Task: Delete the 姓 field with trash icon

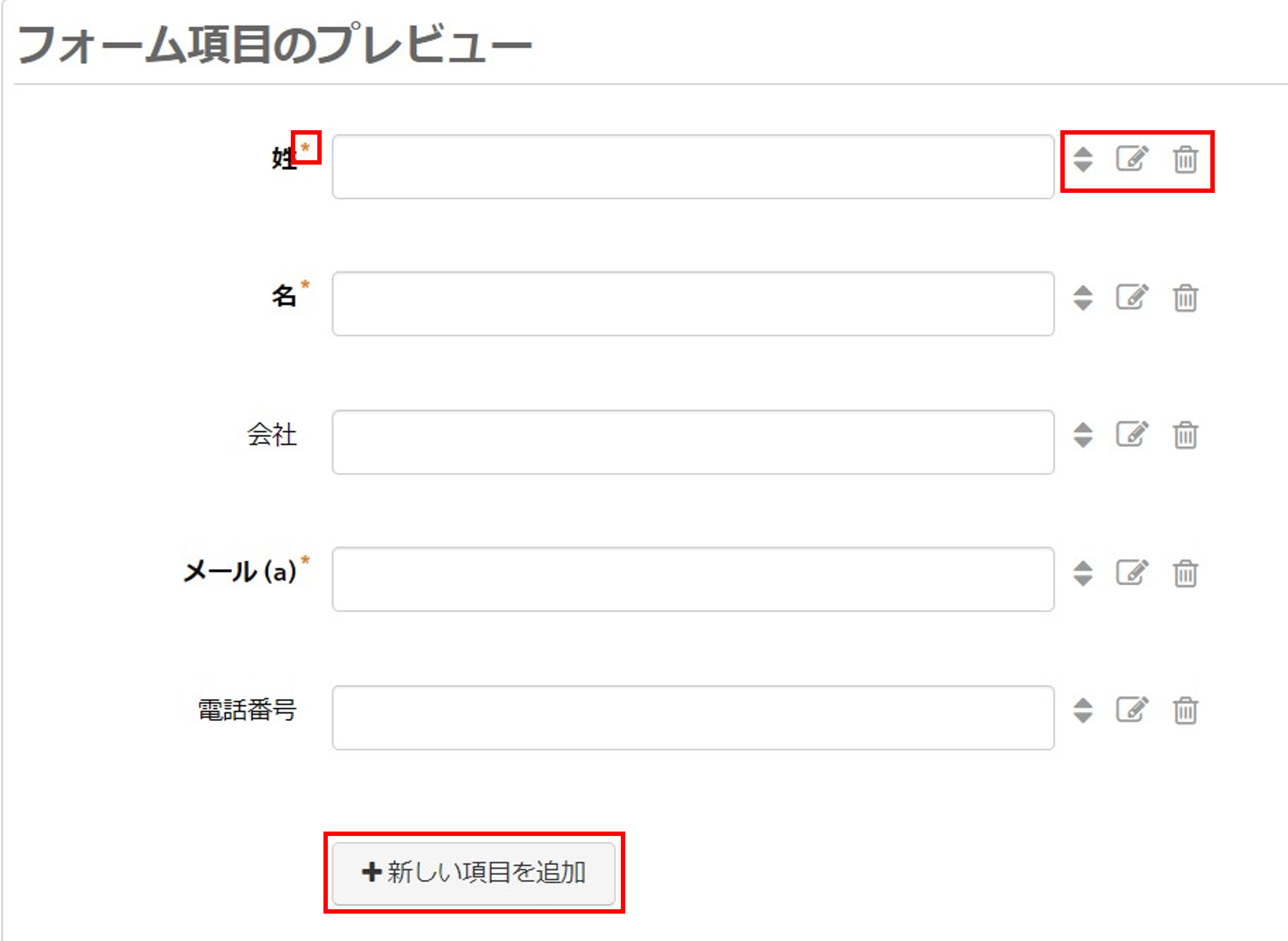Action: [x=1186, y=159]
